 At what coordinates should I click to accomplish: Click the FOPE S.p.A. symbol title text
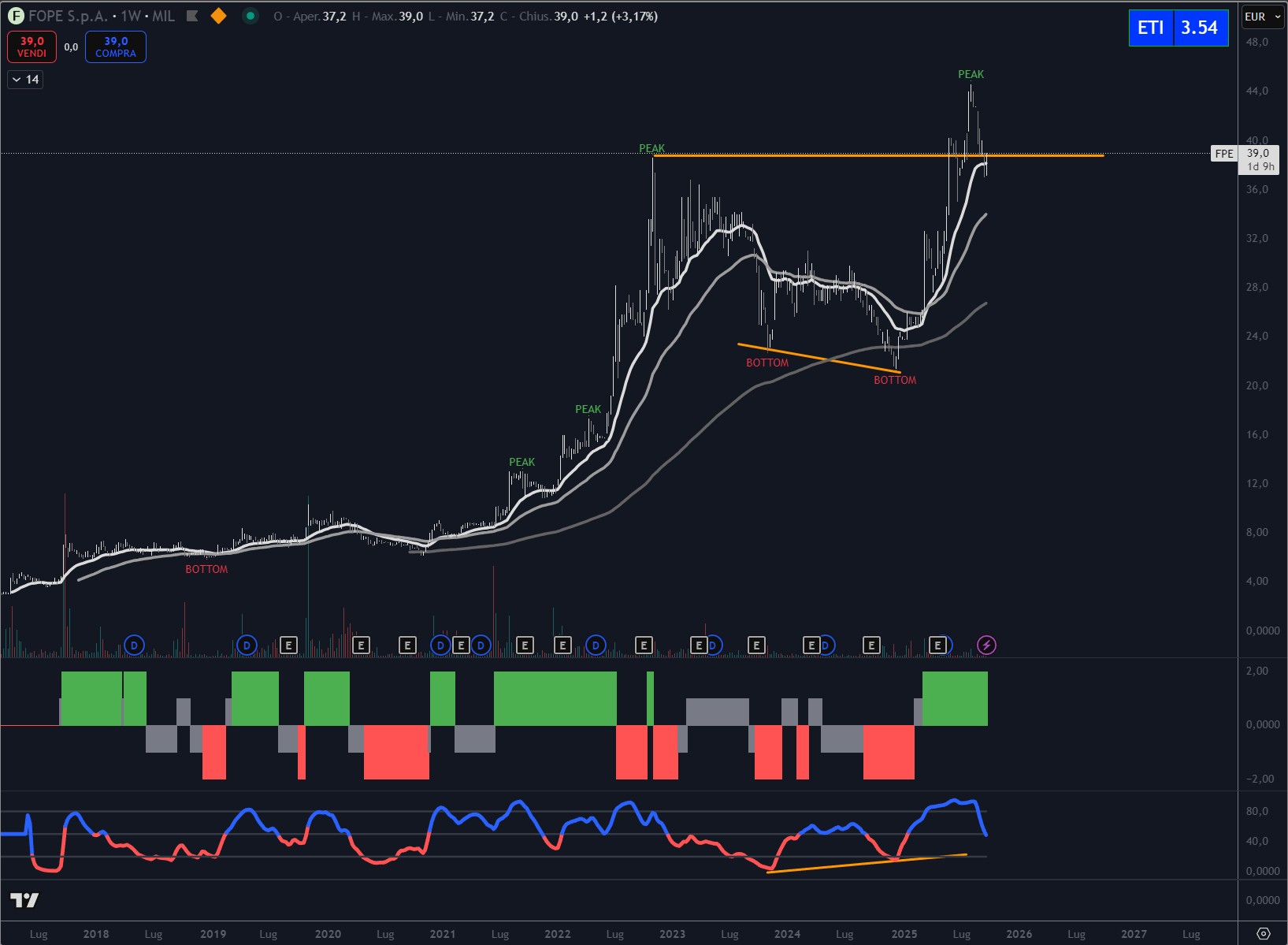pos(68,16)
